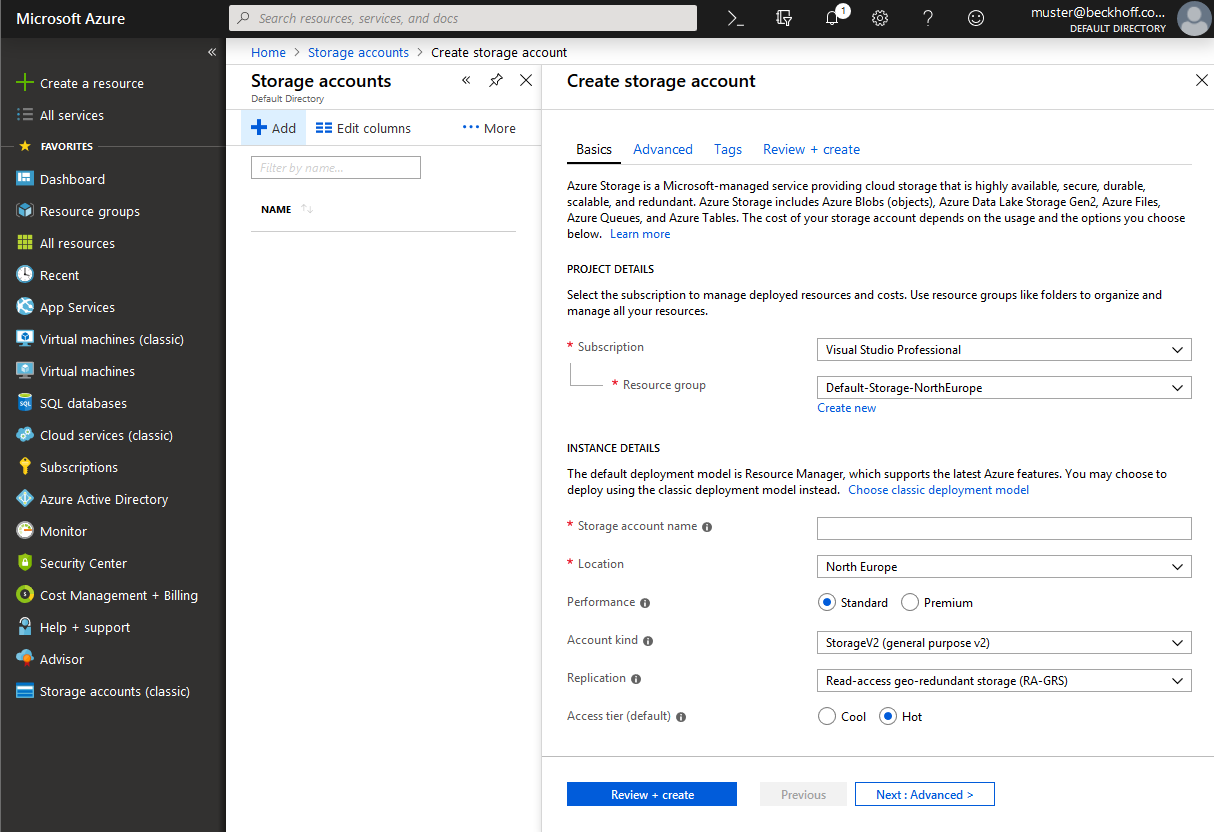Click the Azure Active Directory icon
Viewport: 1214px width, 832px height.
[x=25, y=499]
